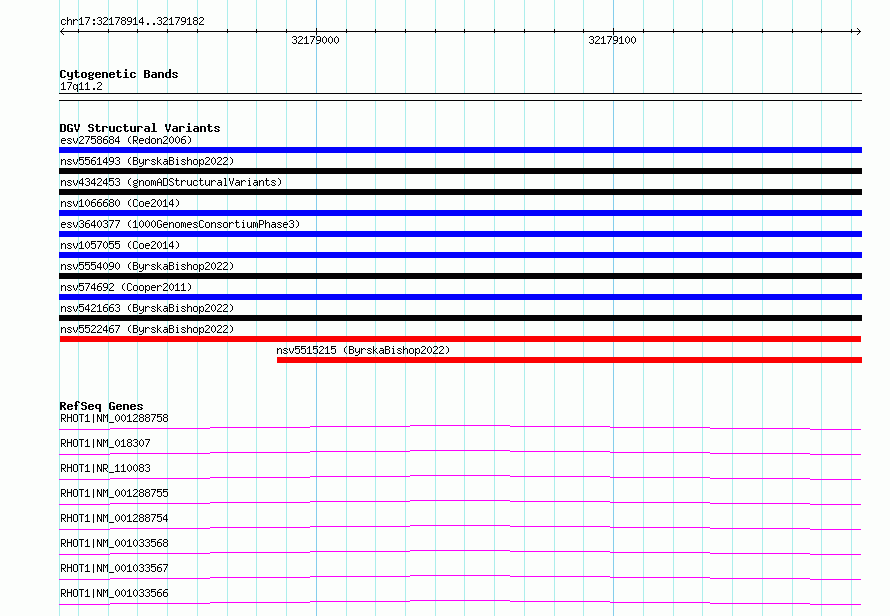This screenshot has width=890, height=616.
Task: Open transcript label RHOT1|NR_110083
Action: click(105, 468)
